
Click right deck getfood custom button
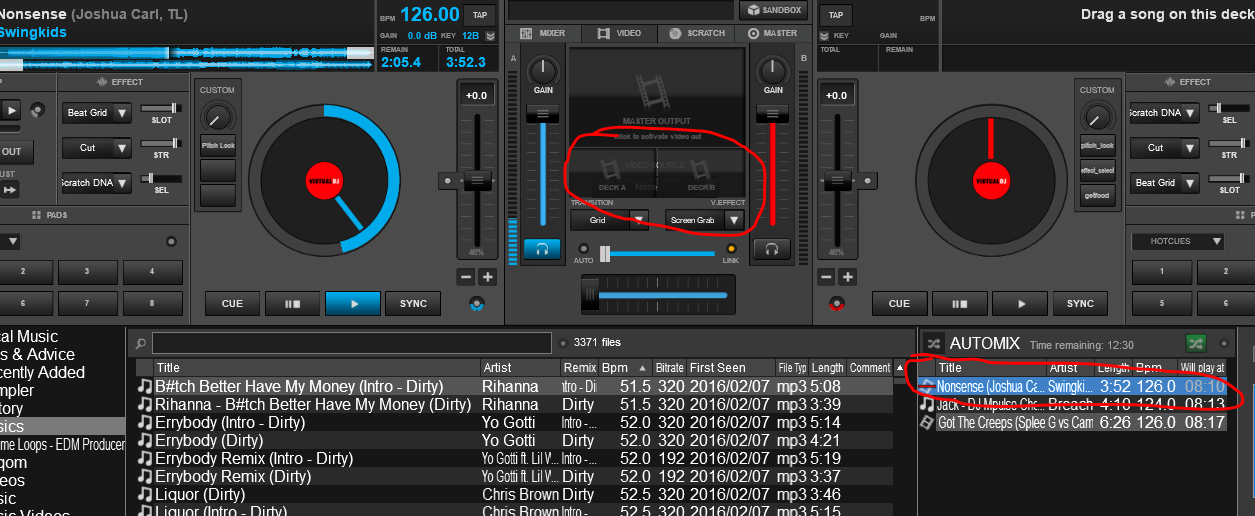1097,195
